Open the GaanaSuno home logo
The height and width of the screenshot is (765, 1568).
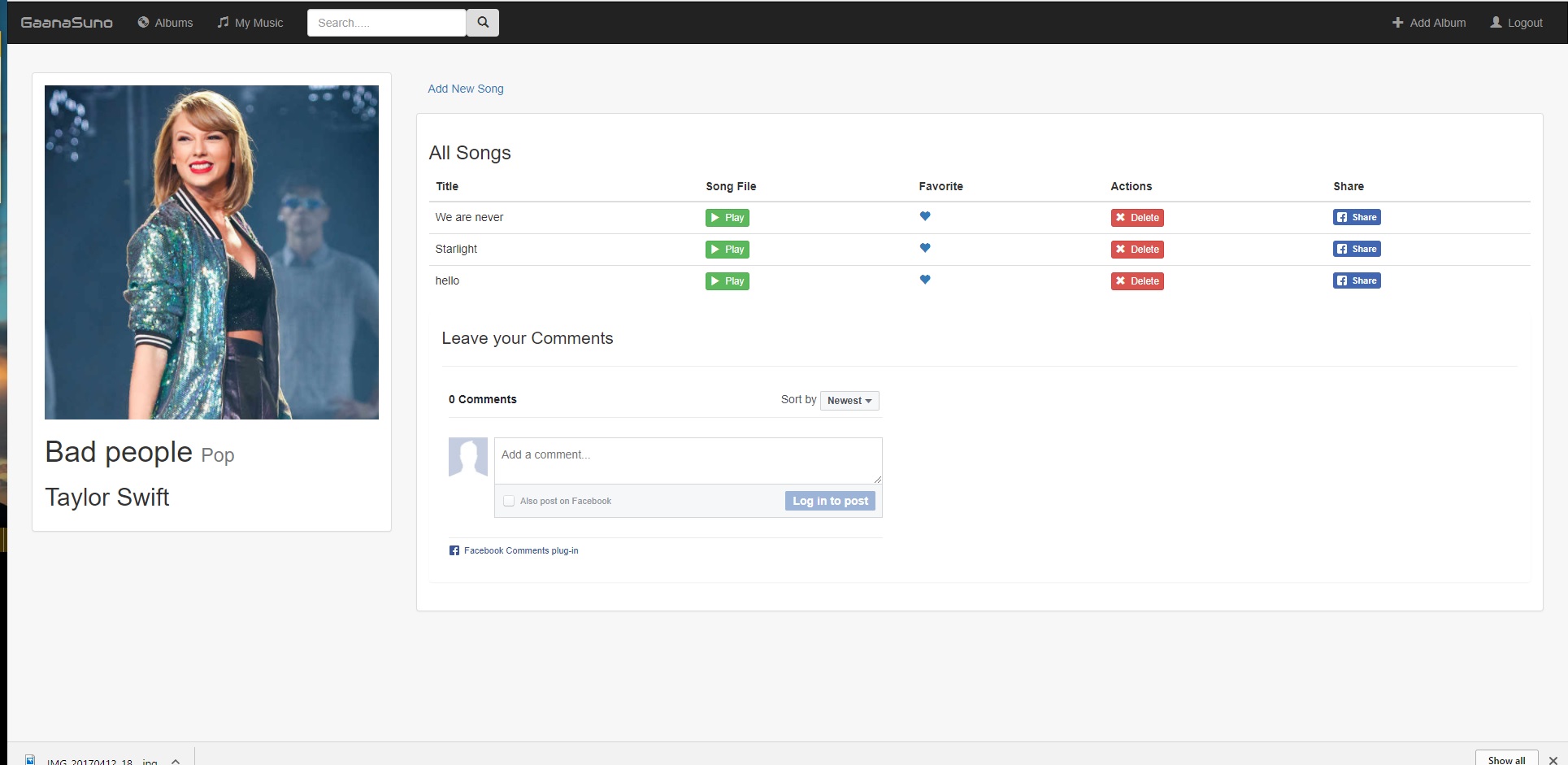(67, 23)
